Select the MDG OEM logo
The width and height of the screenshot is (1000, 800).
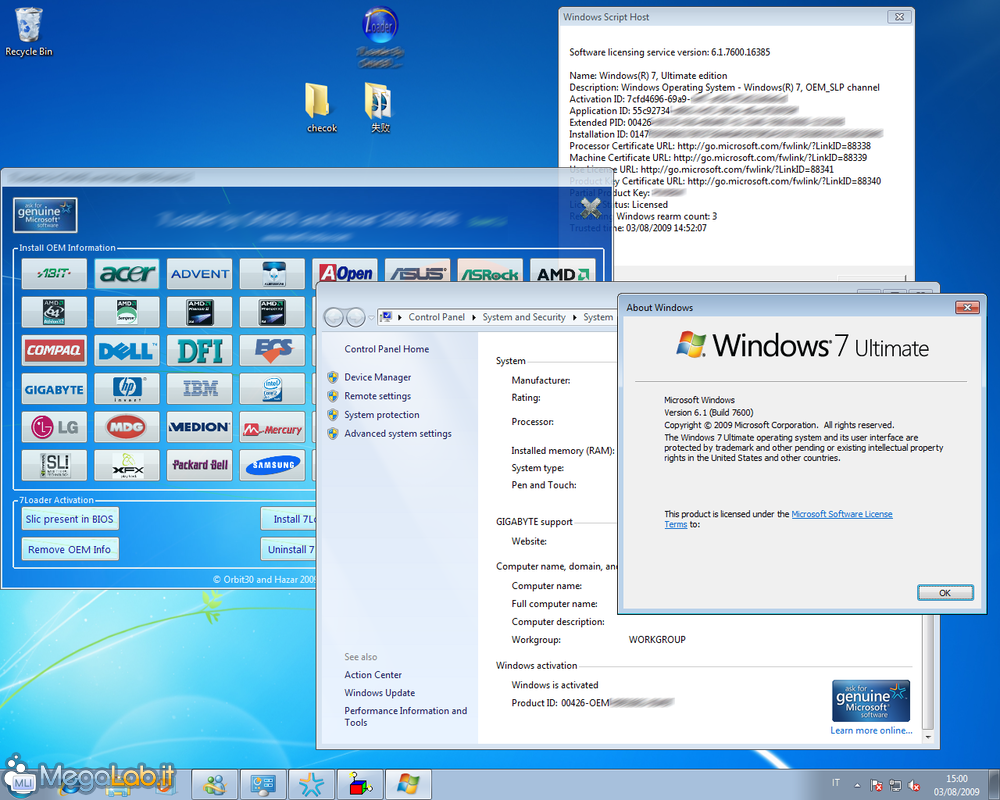tap(127, 427)
